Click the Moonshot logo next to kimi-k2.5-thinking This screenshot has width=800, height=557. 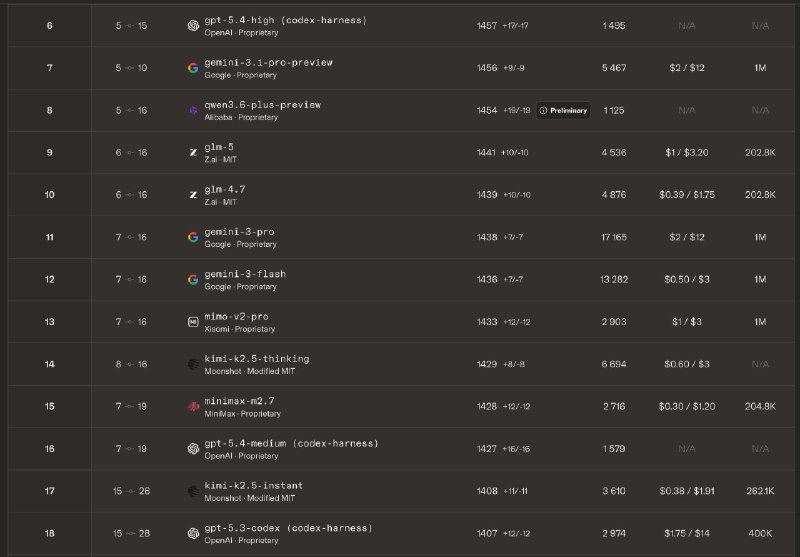193,364
